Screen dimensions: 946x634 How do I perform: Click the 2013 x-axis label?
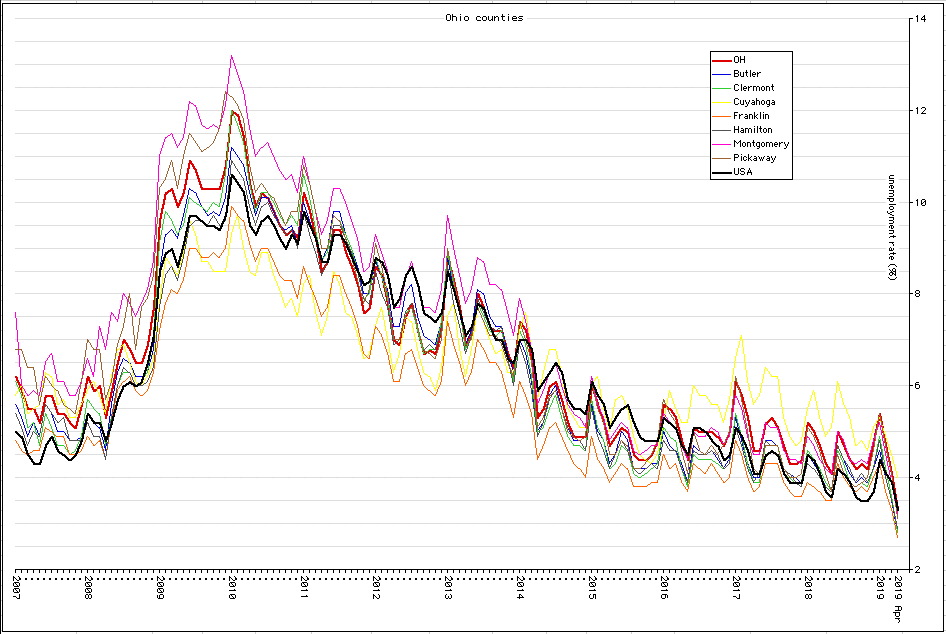point(448,588)
